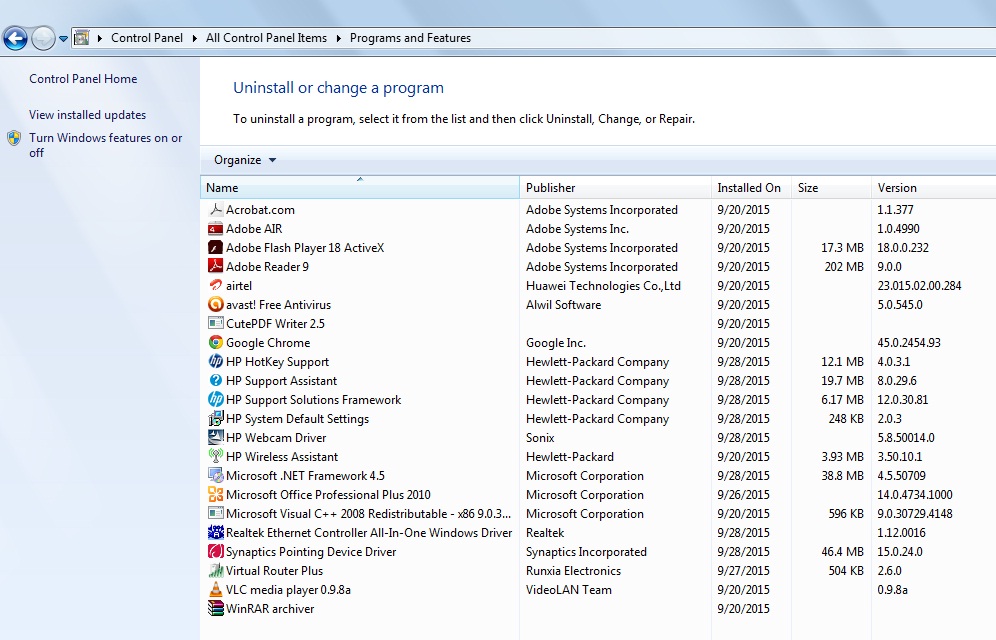Click the Google Chrome program icon
996x640 pixels.
(215, 343)
